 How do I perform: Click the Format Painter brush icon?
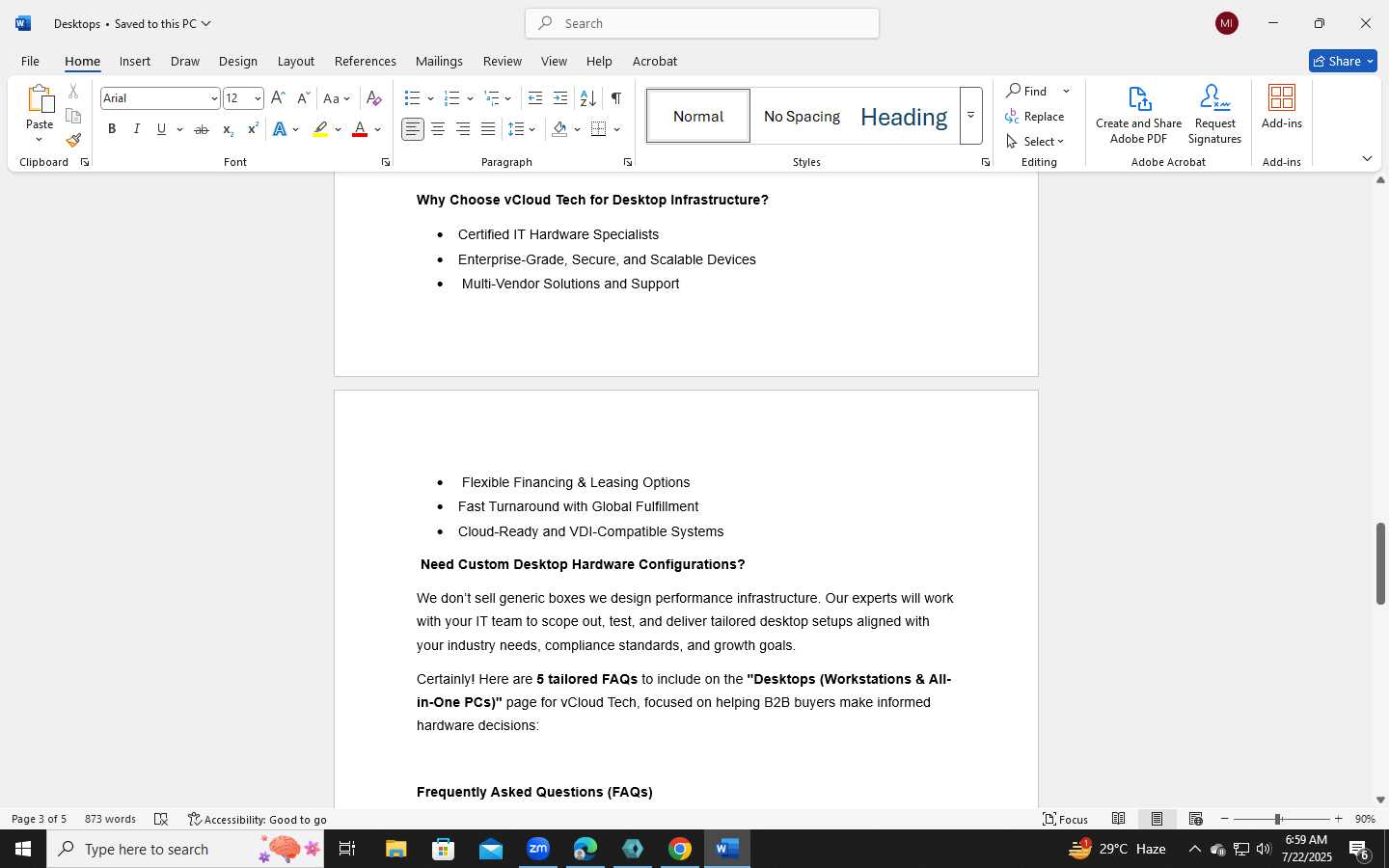pyautogui.click(x=73, y=140)
